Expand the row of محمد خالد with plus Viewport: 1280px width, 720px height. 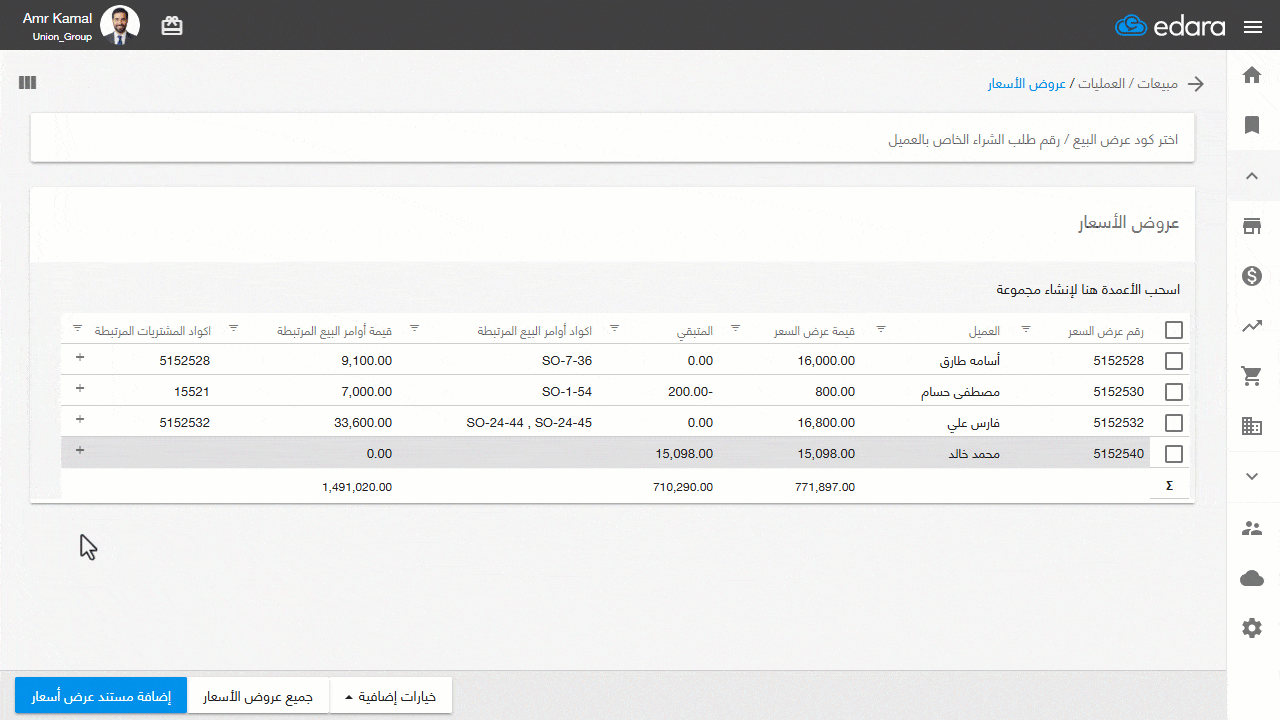80,450
